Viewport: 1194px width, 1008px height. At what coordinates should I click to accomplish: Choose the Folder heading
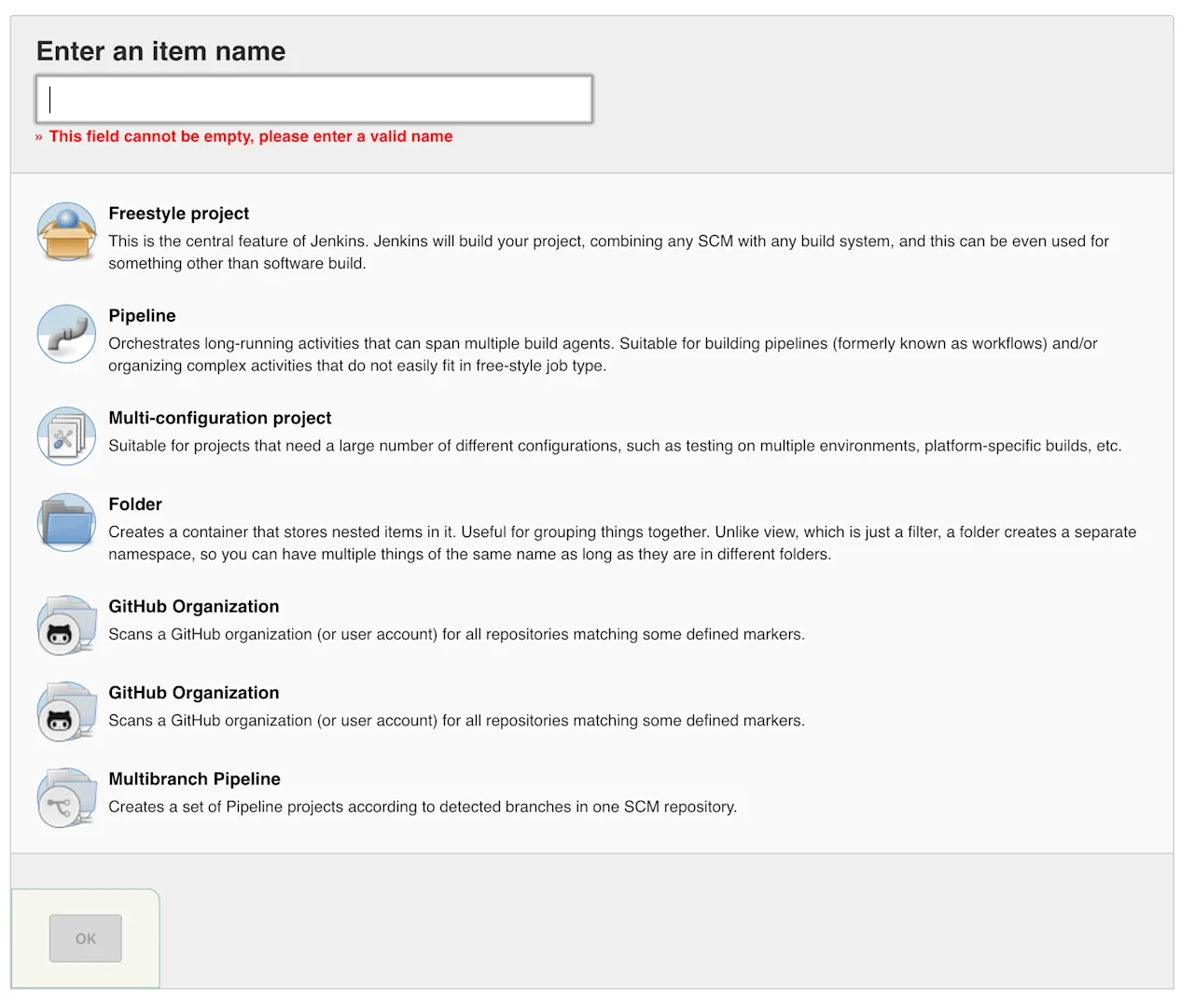coord(135,504)
